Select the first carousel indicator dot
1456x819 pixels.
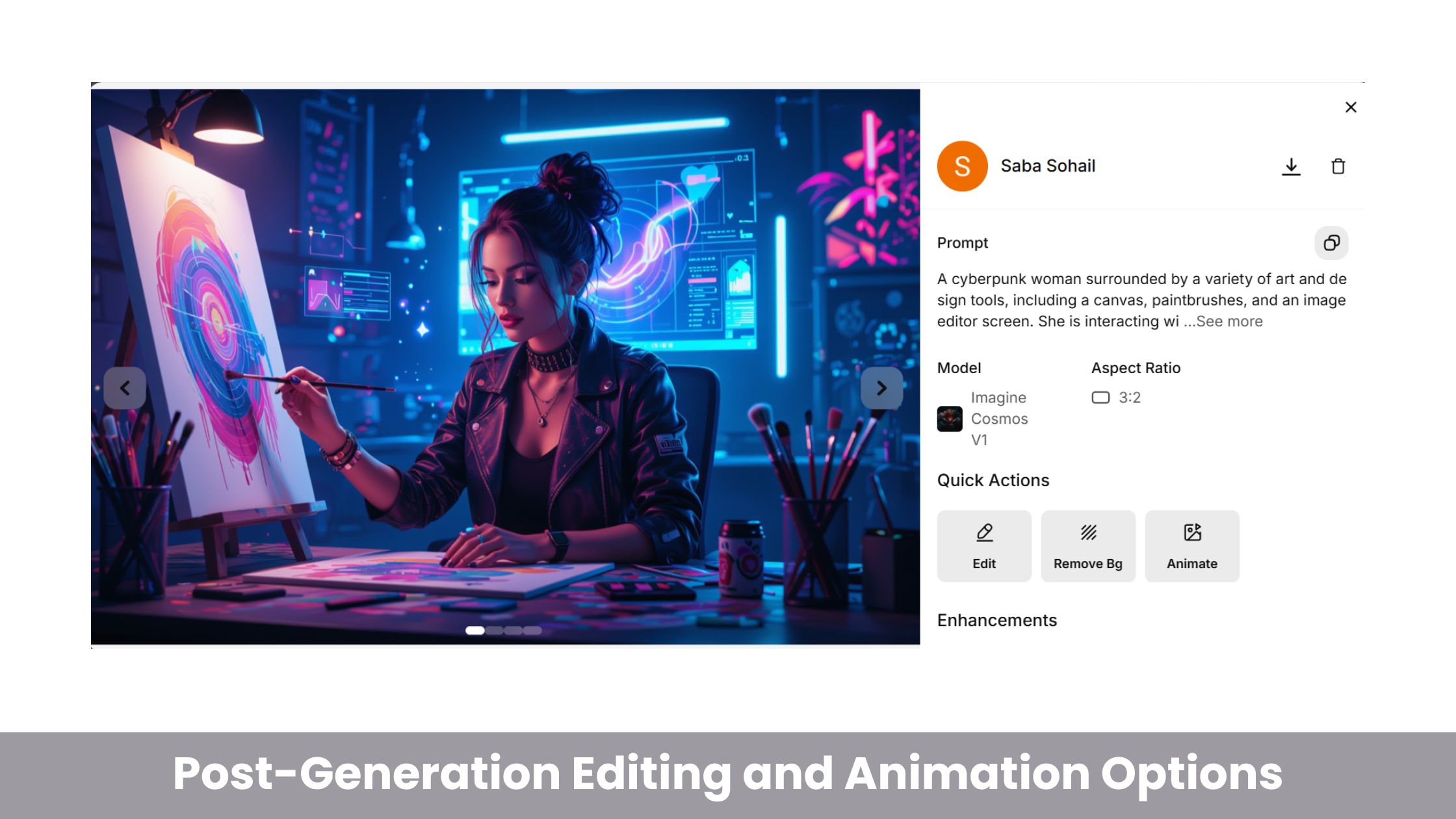point(475,630)
